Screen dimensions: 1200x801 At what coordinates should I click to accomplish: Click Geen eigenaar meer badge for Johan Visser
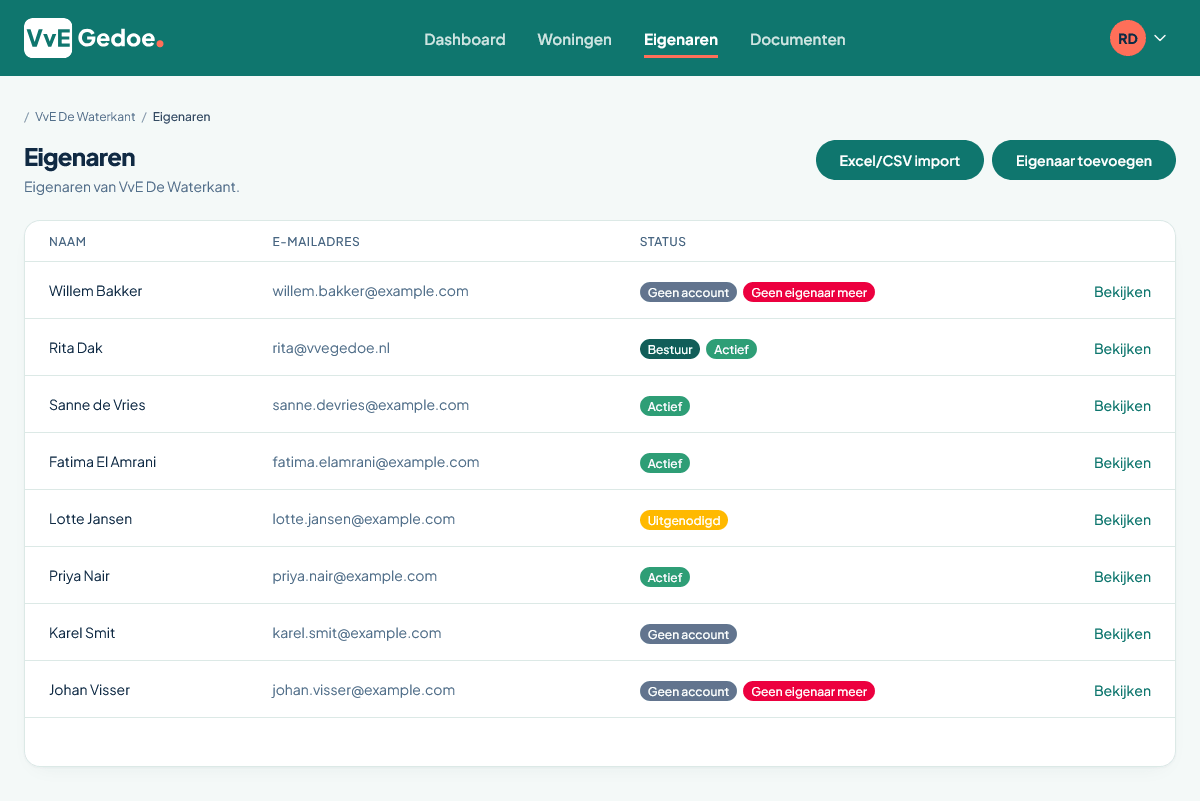pyautogui.click(x=809, y=691)
